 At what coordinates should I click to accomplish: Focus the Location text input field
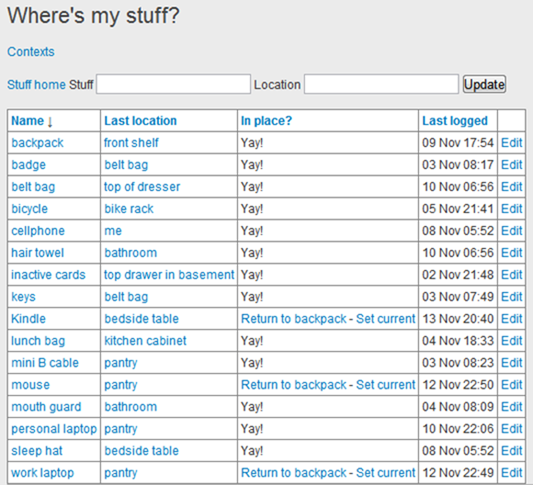click(381, 84)
